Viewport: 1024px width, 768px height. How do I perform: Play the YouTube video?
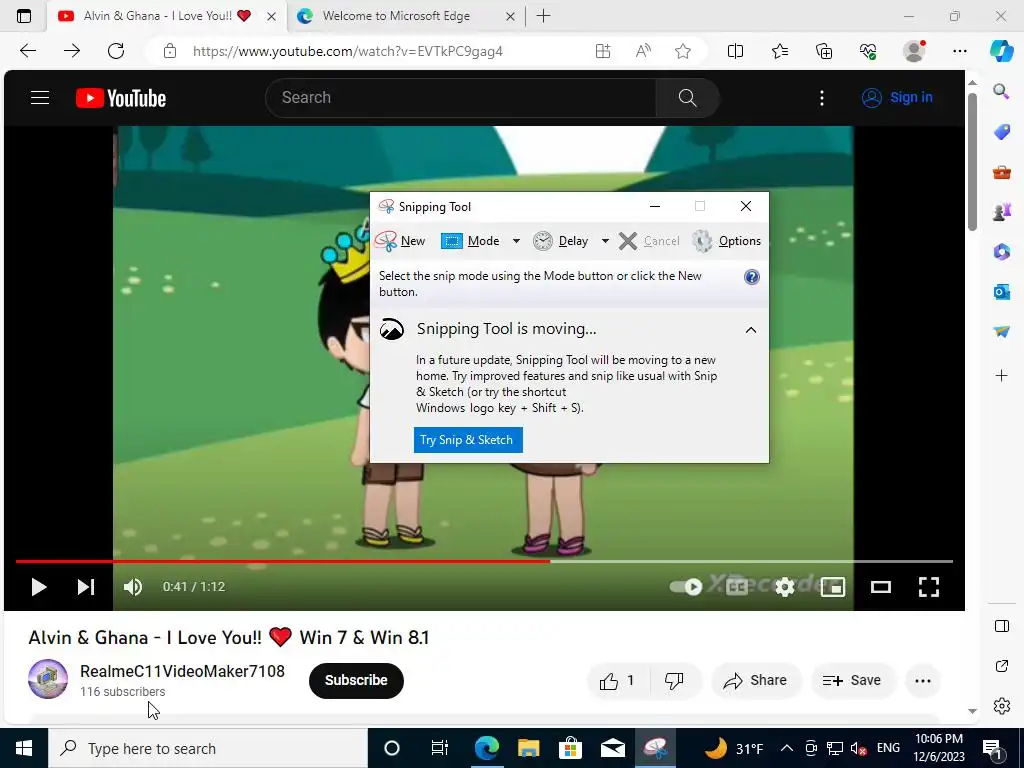click(39, 587)
